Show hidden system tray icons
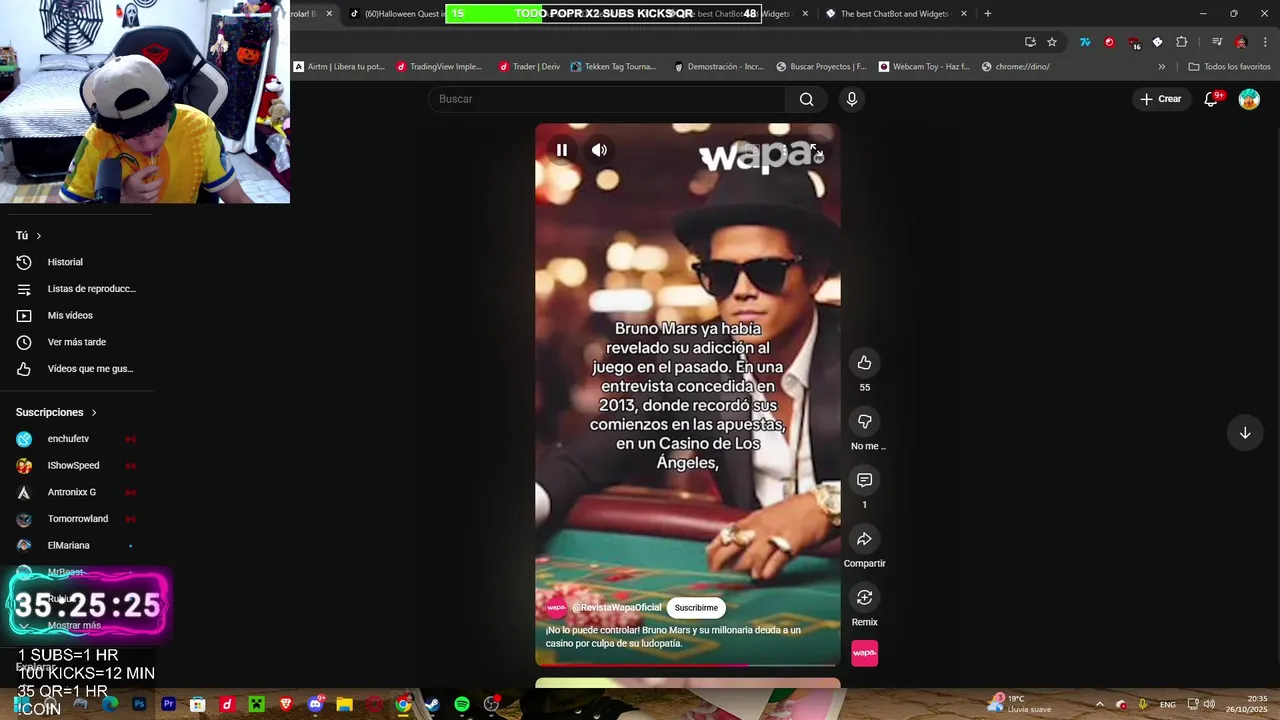This screenshot has height=720, width=1280. click(1099, 704)
